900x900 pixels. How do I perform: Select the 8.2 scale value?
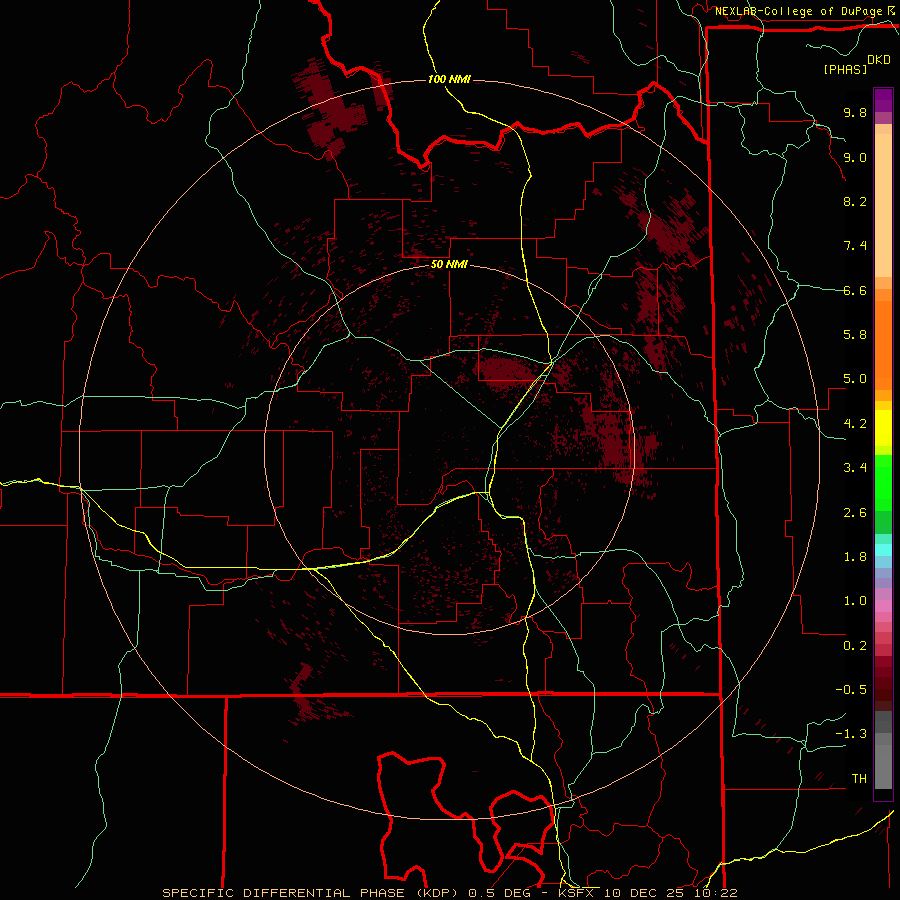click(x=855, y=201)
